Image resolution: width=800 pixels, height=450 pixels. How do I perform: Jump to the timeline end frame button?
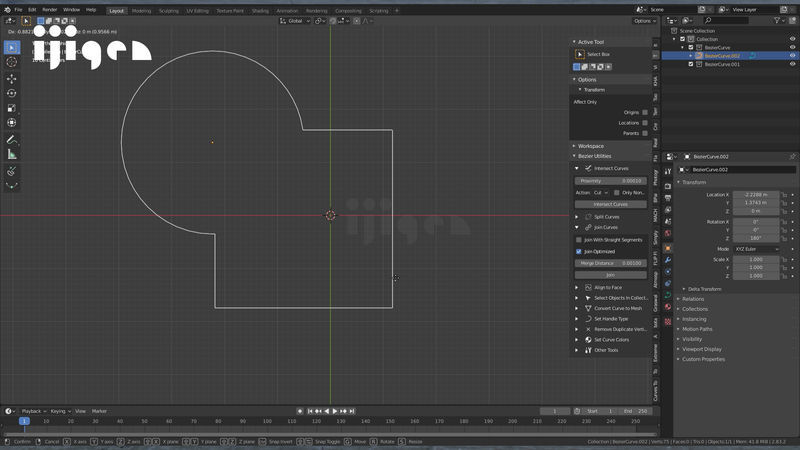click(352, 411)
